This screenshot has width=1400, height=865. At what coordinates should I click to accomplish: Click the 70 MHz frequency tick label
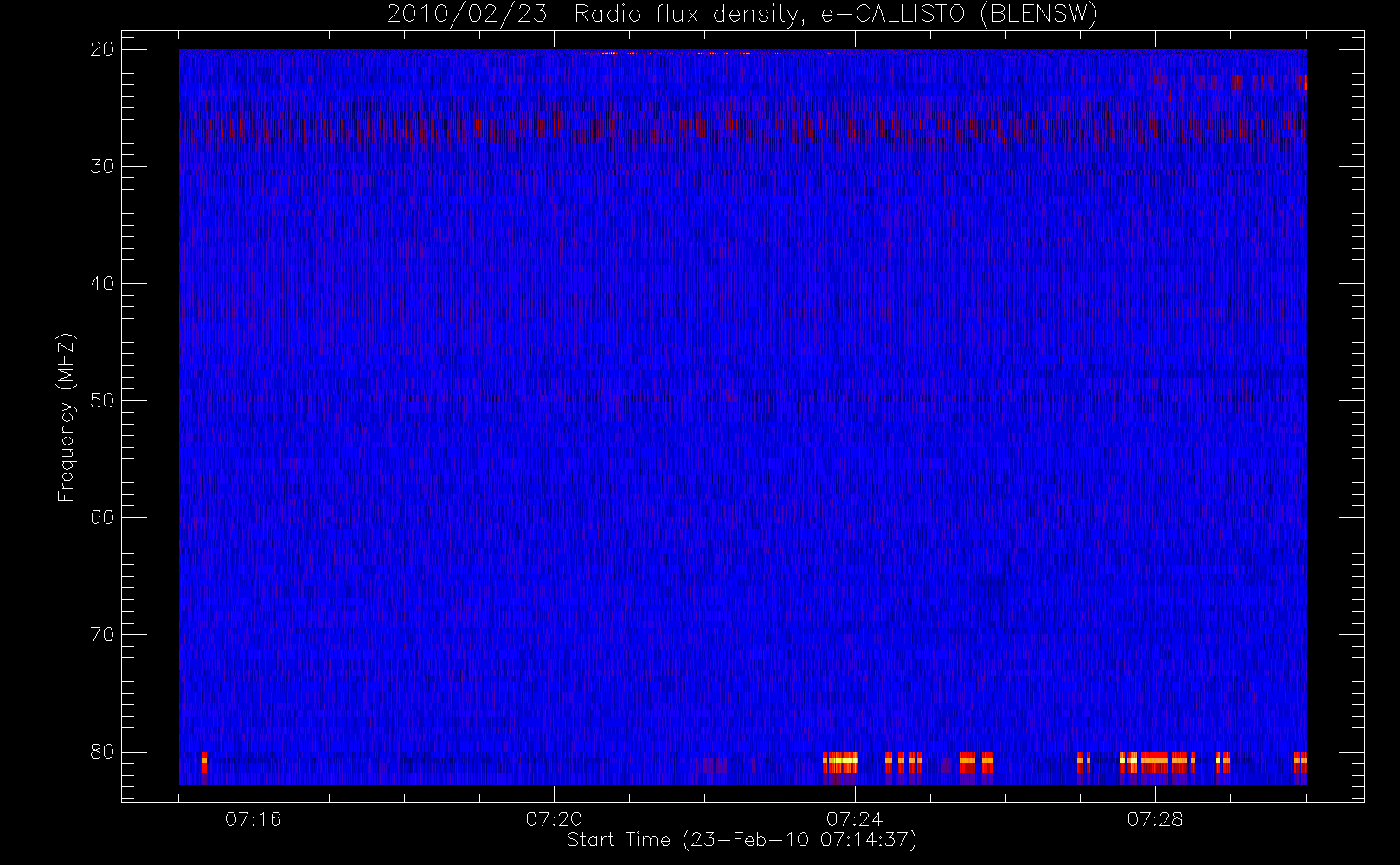point(102,635)
